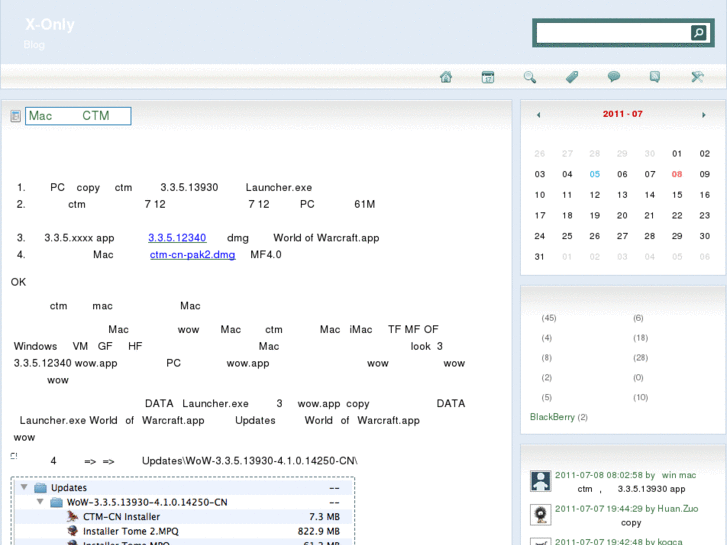Click the category count (18)
Image resolution: width=727 pixels, height=545 pixels.
[x=640, y=338]
